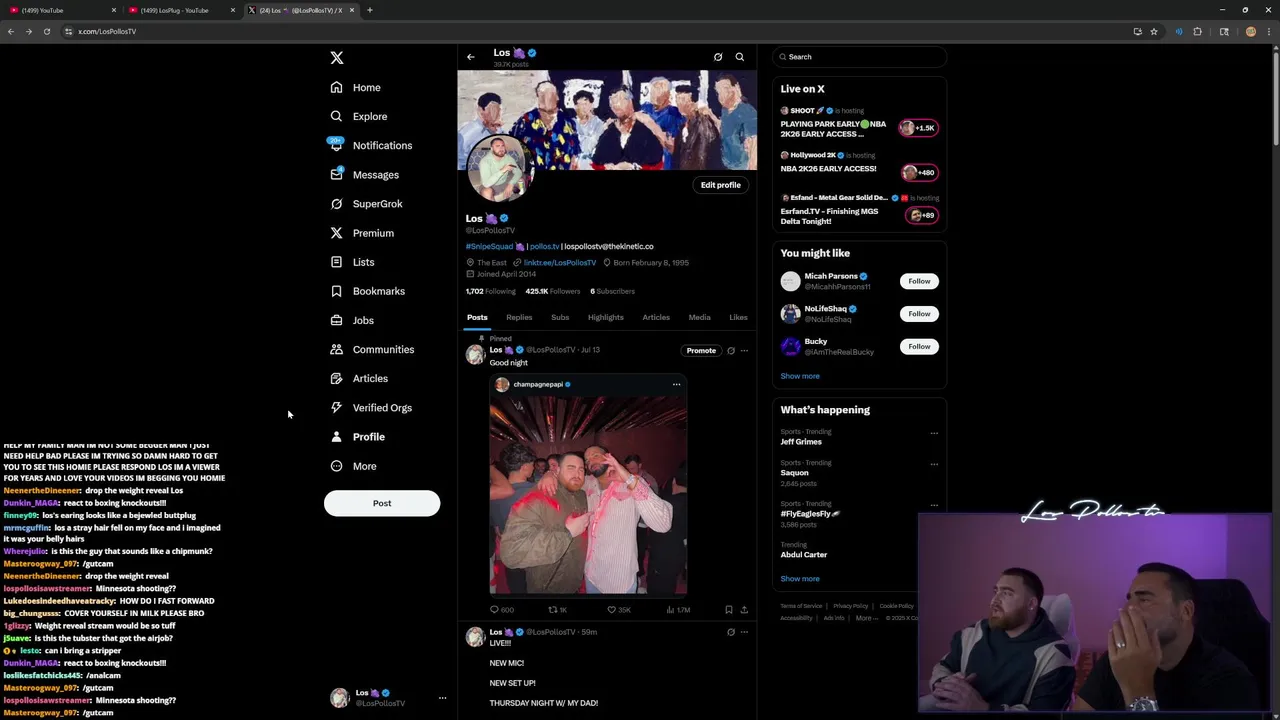Open Verified Orgs lightning icon
This screenshot has width=1280, height=720.
point(337,407)
